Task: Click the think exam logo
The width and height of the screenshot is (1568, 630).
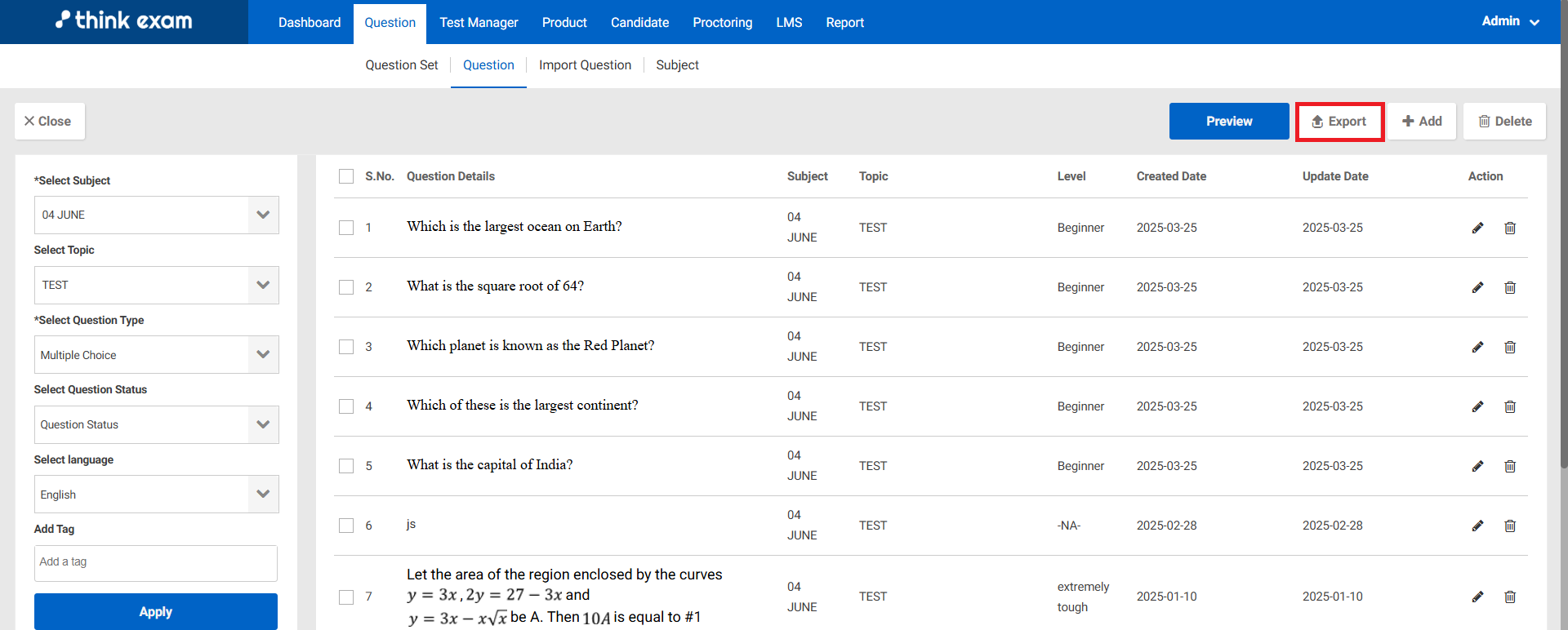Action: click(124, 21)
